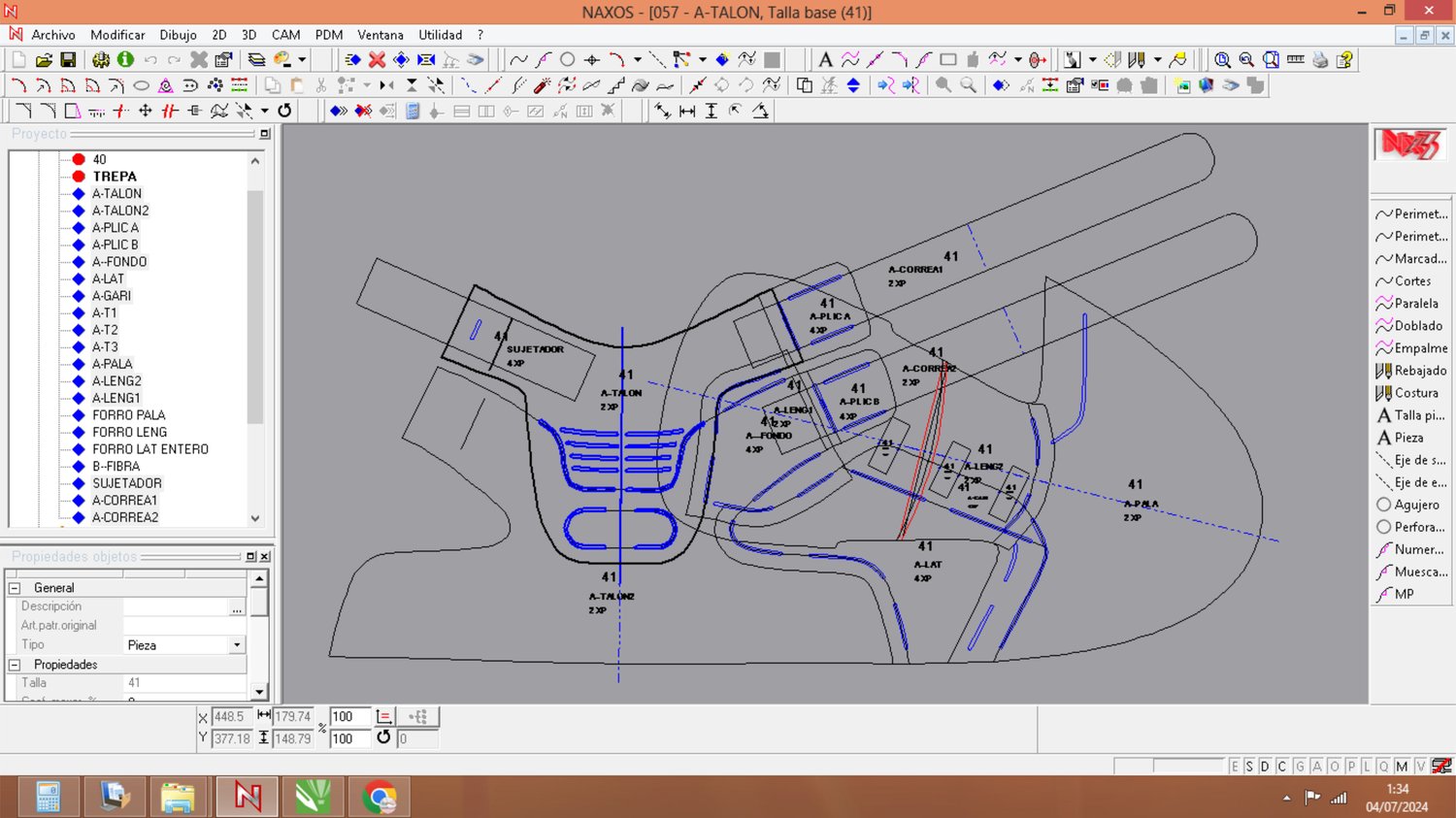The width and height of the screenshot is (1456, 818).
Task: Open the Descripción ellipsis button
Action: coord(237,607)
